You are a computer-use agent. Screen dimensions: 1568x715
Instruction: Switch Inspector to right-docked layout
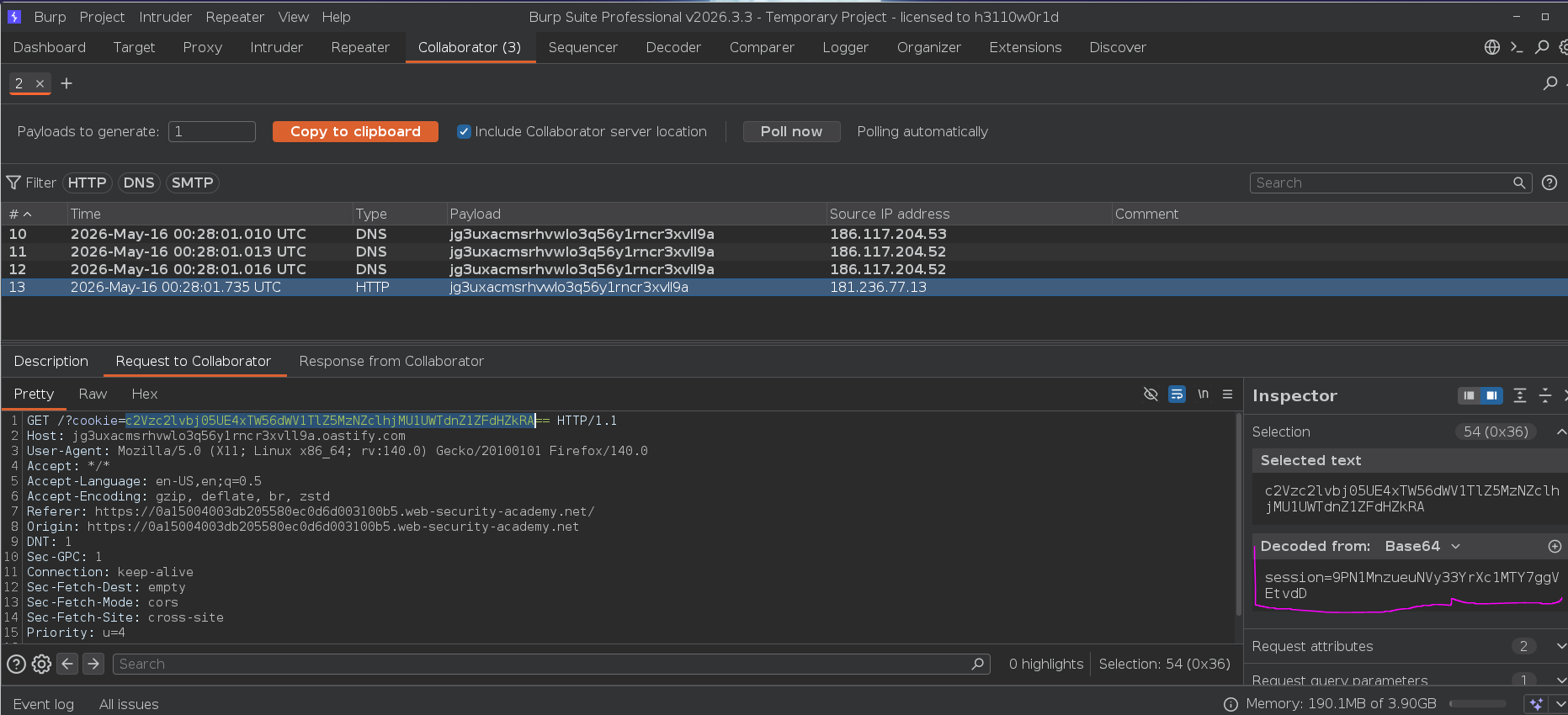click(1491, 395)
